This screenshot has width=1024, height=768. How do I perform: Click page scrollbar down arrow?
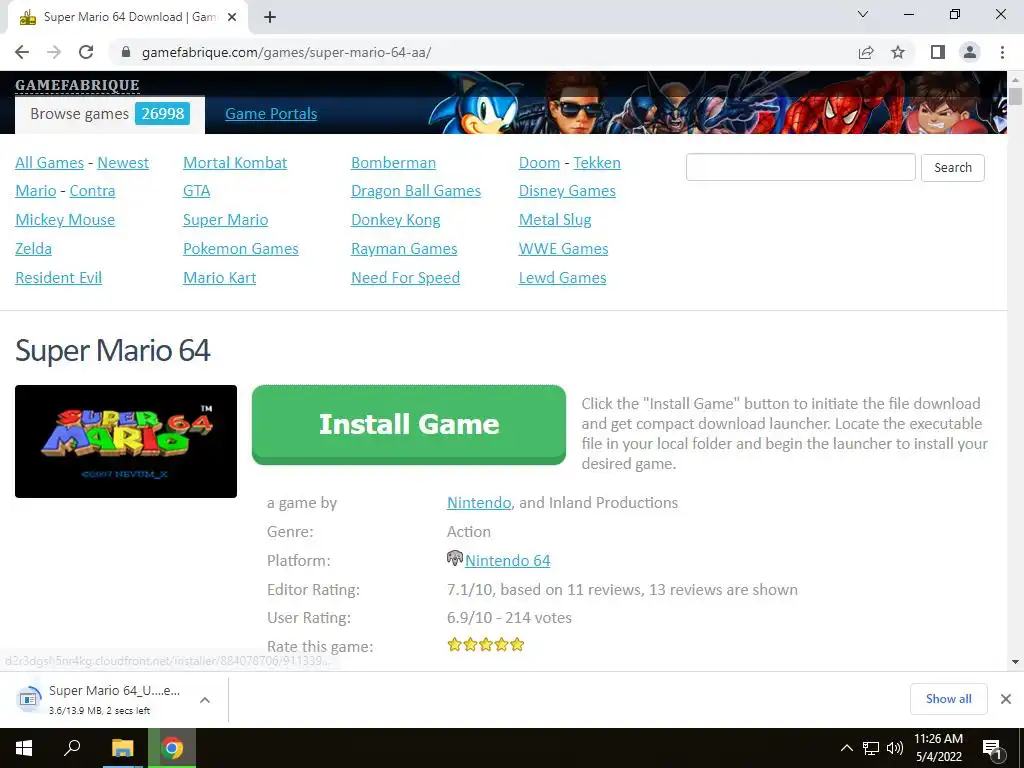coord(1015,662)
